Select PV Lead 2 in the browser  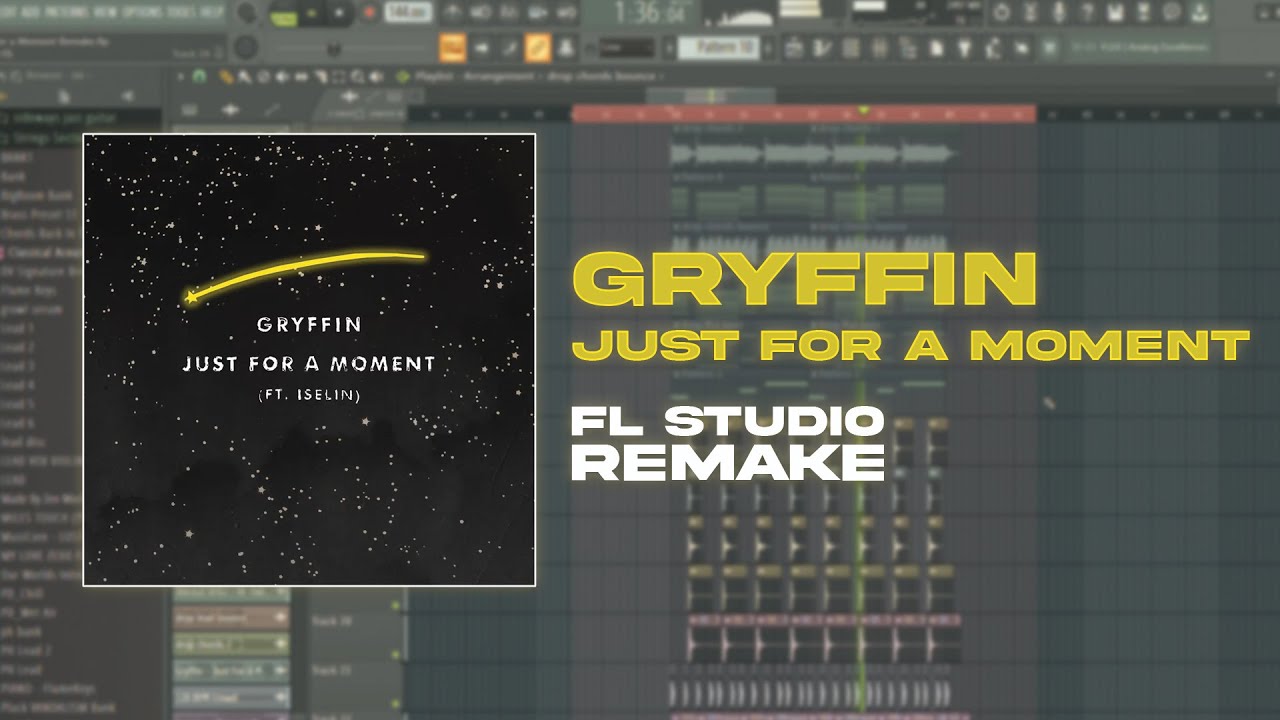[26, 651]
